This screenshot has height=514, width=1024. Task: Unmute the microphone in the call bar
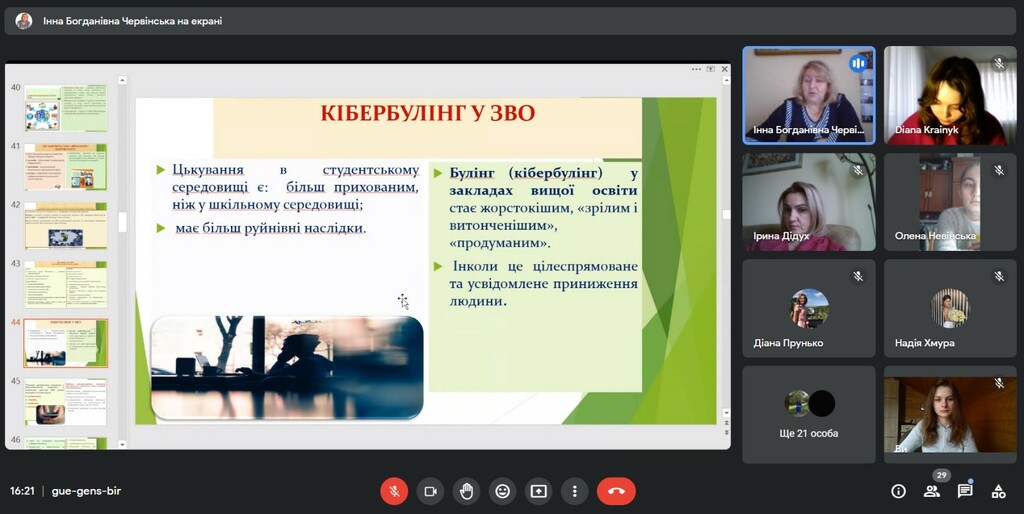tap(394, 491)
